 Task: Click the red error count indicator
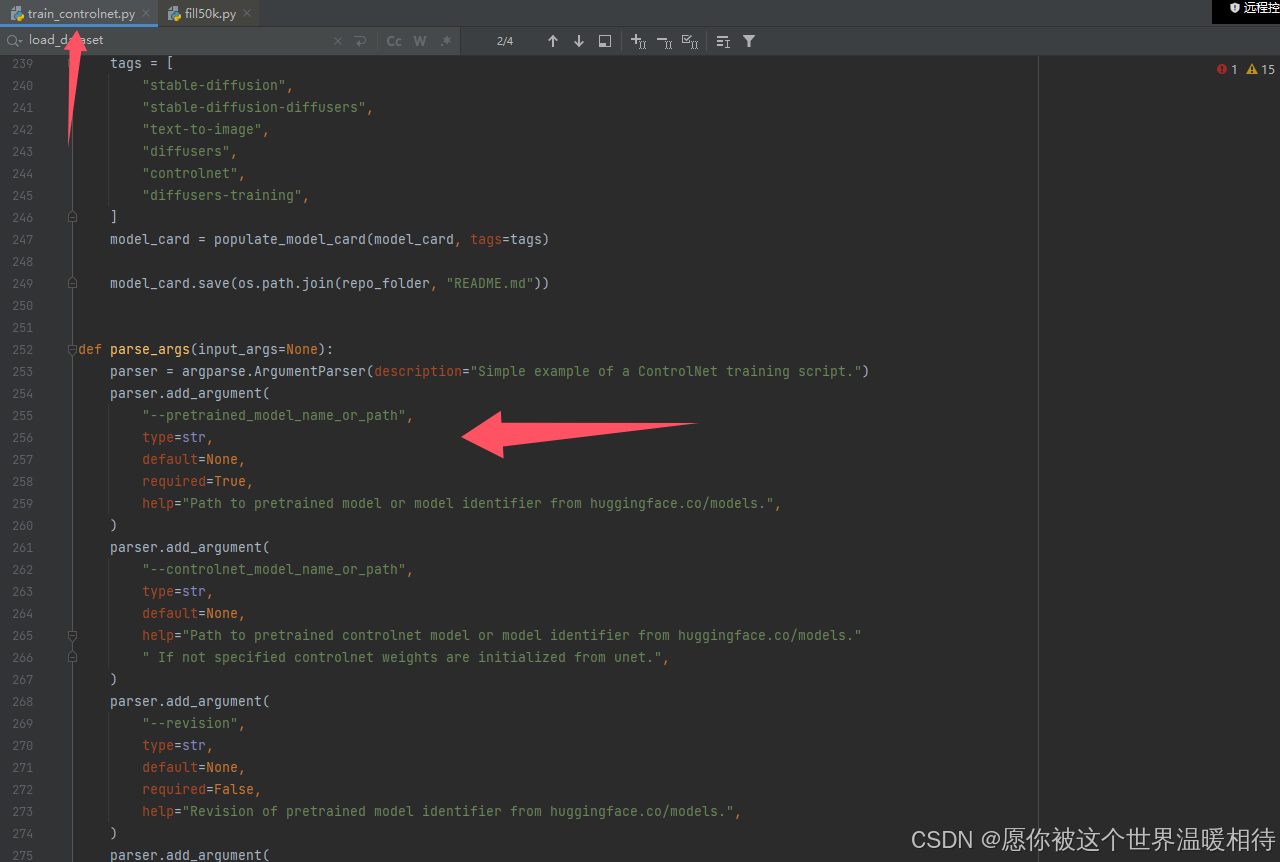coord(1227,69)
